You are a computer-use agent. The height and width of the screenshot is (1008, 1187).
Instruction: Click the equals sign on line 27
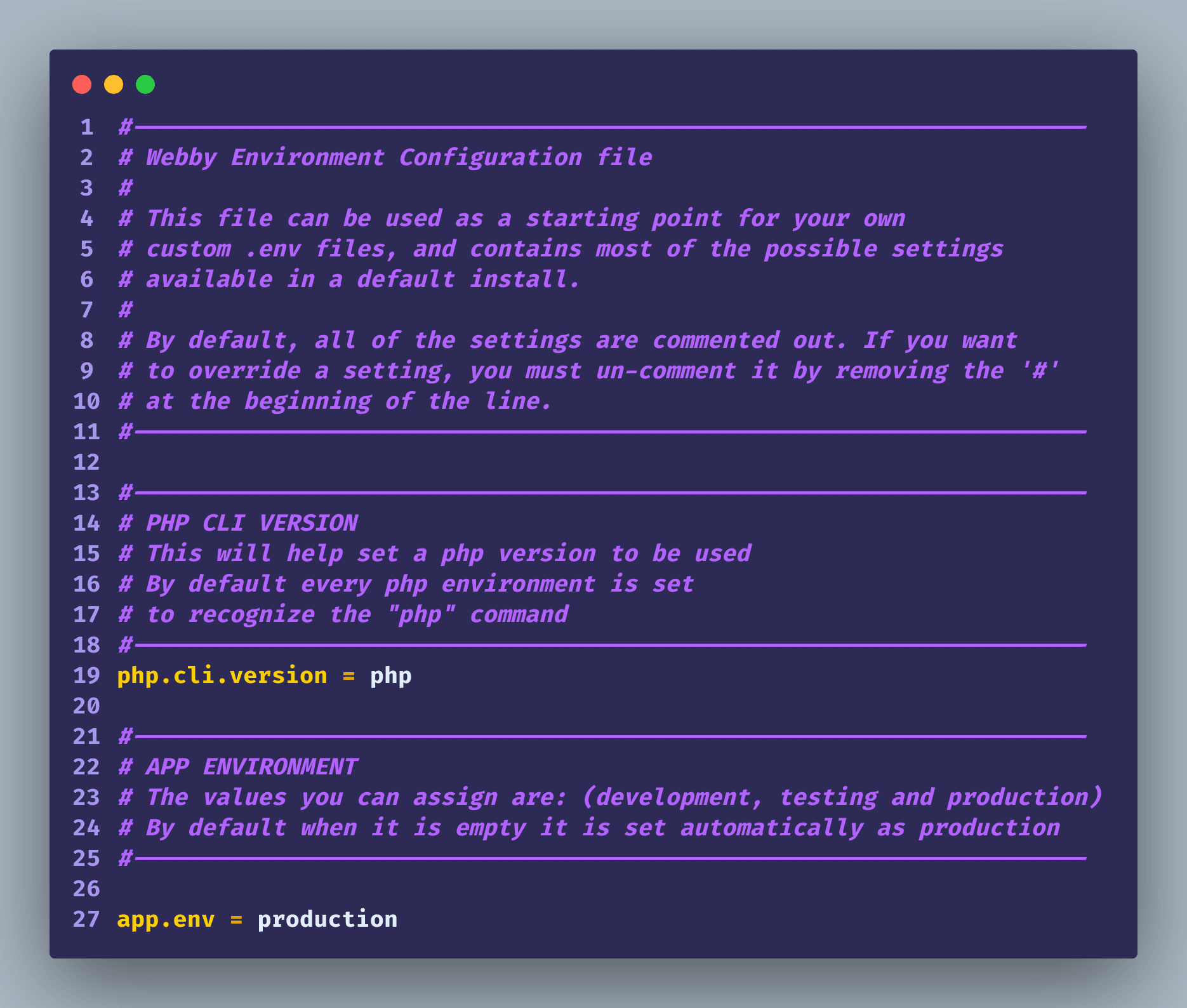[x=236, y=920]
